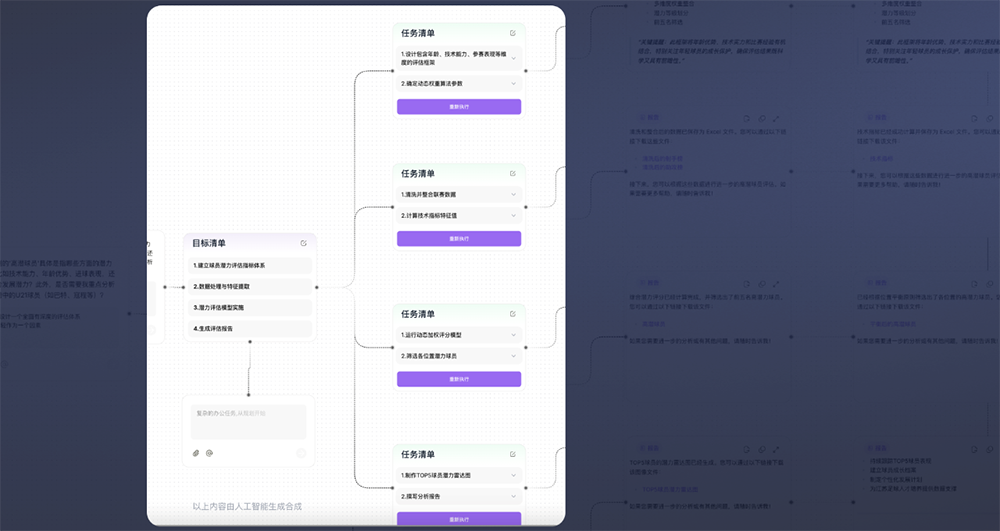
Task: Expand the 1.清洗并整合联赛数据 chevron
Action: [x=513, y=194]
